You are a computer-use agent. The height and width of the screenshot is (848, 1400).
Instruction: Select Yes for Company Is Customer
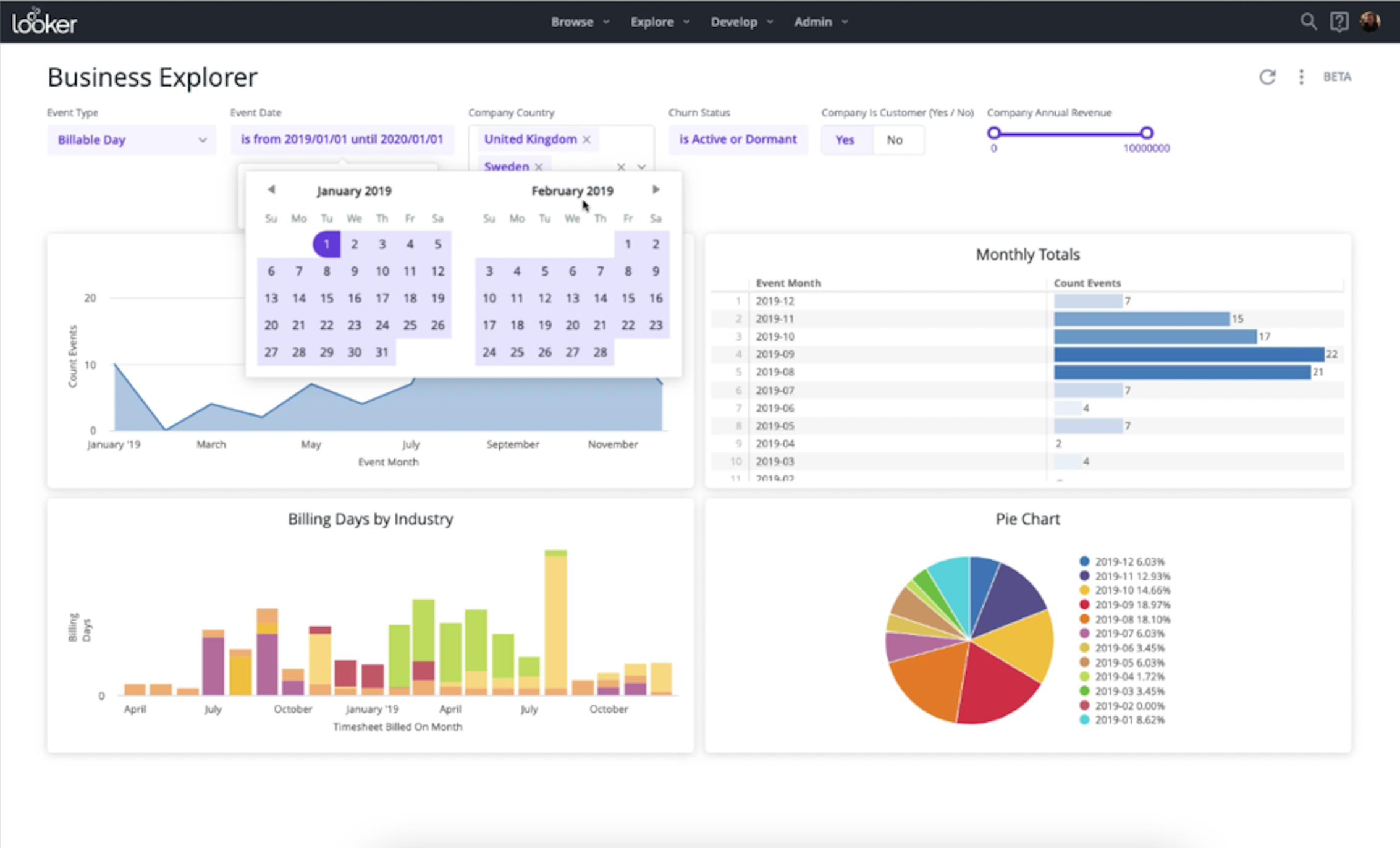point(845,140)
